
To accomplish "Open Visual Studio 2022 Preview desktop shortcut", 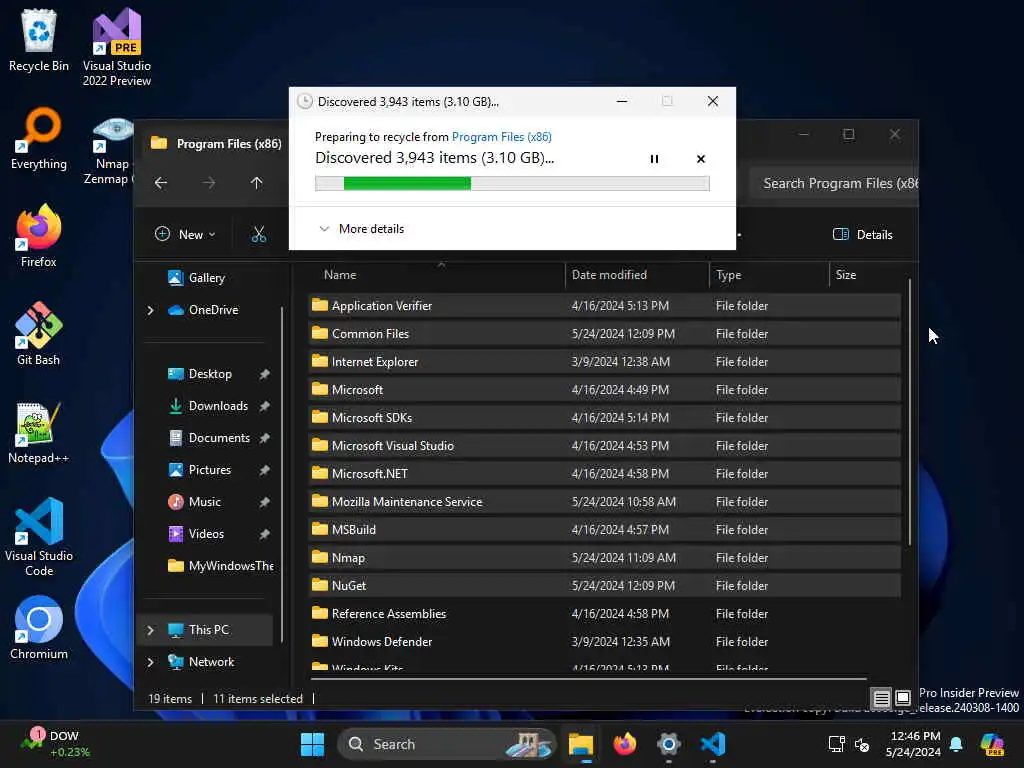I will 117,47.
